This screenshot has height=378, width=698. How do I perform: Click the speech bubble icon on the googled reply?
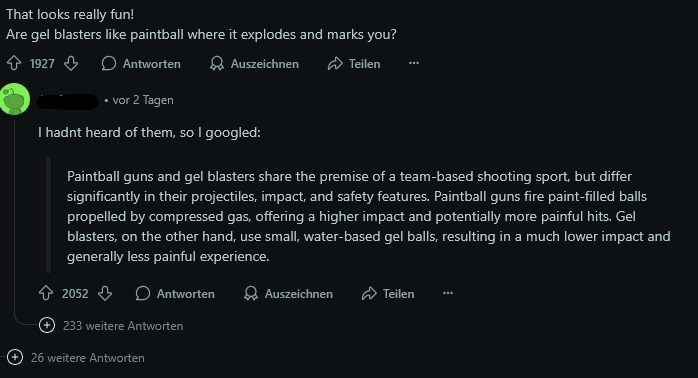click(x=142, y=293)
